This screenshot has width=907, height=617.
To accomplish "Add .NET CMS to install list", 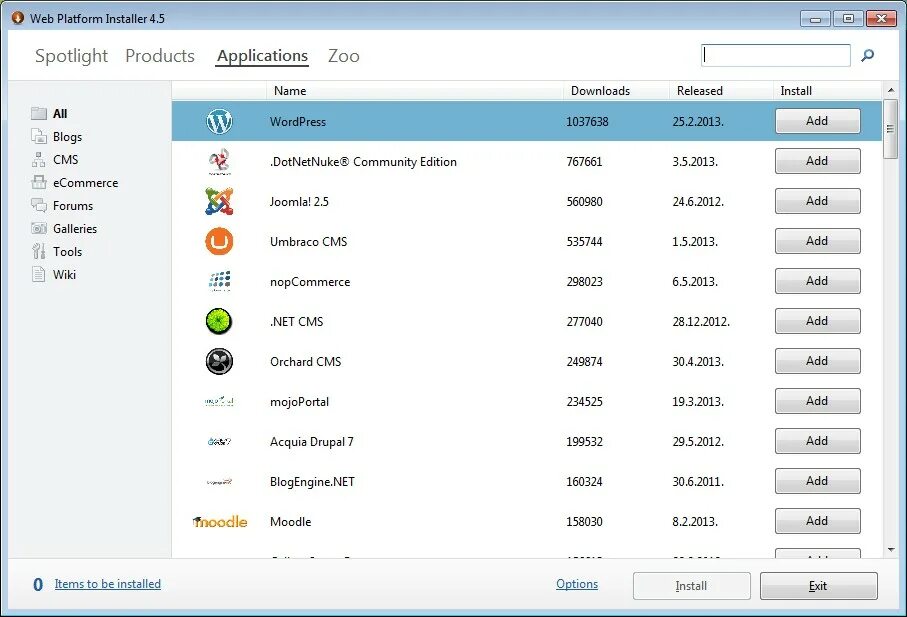I will (817, 320).
